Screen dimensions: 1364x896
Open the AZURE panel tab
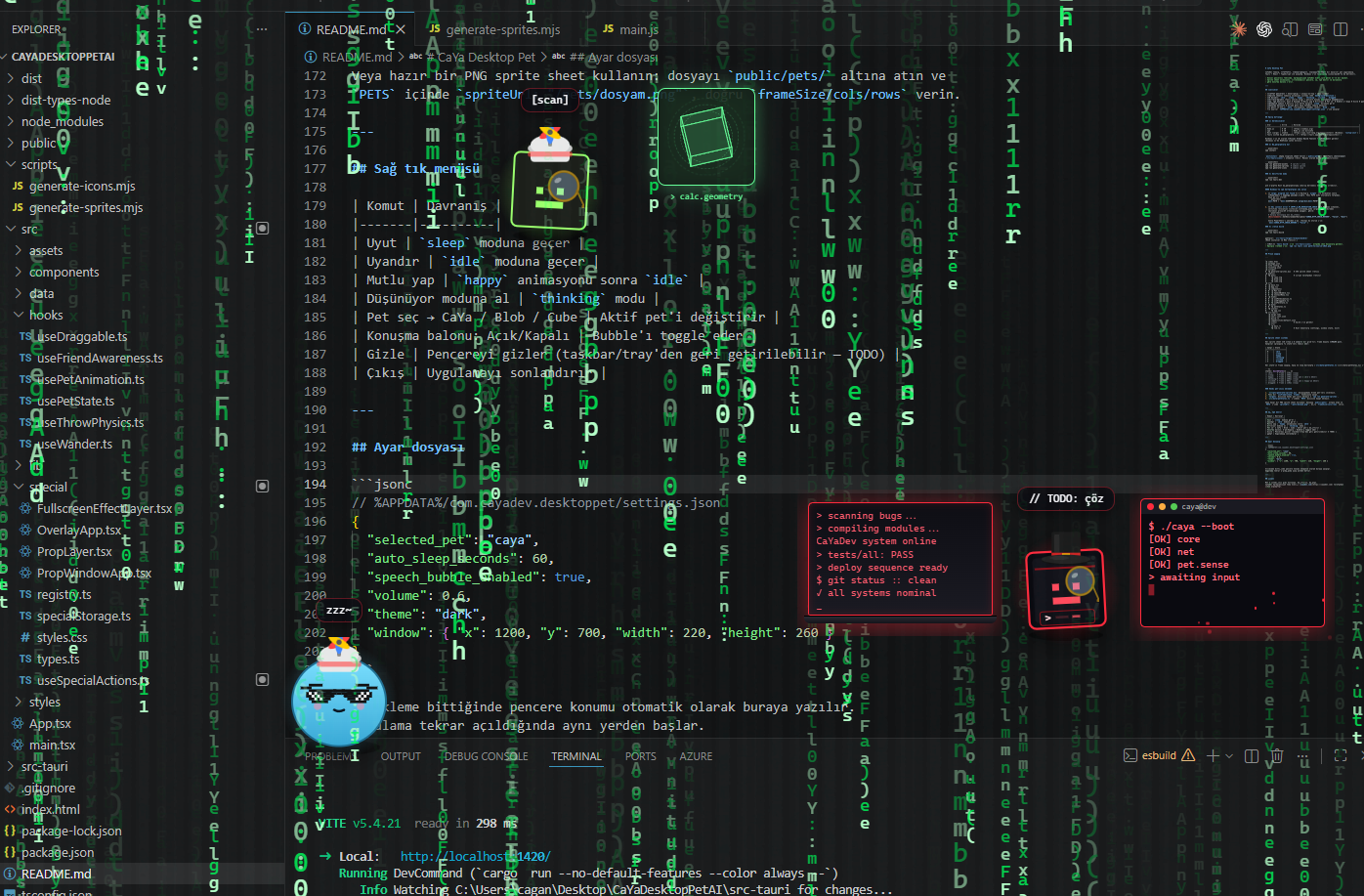(x=696, y=756)
